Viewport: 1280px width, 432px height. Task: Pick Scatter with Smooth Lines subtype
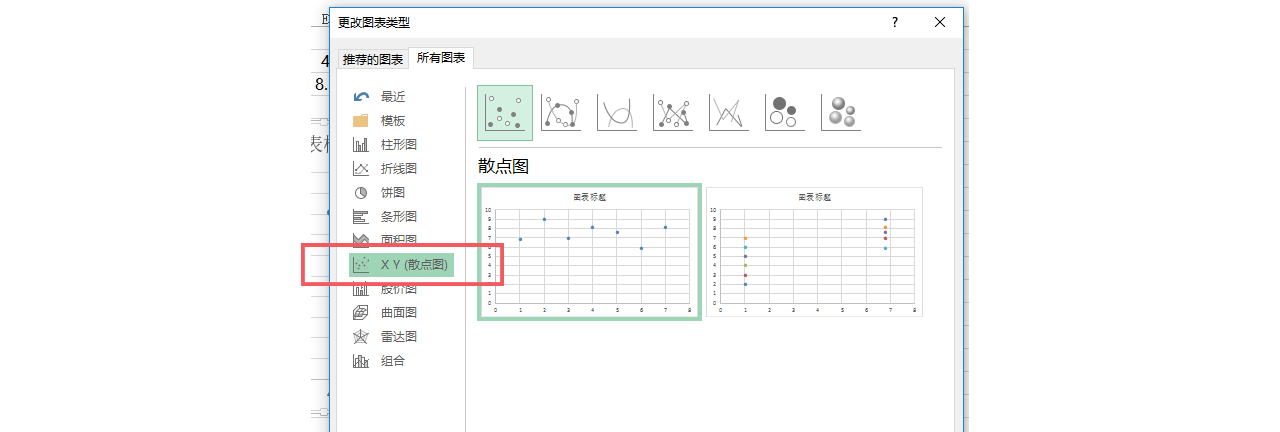click(x=617, y=113)
